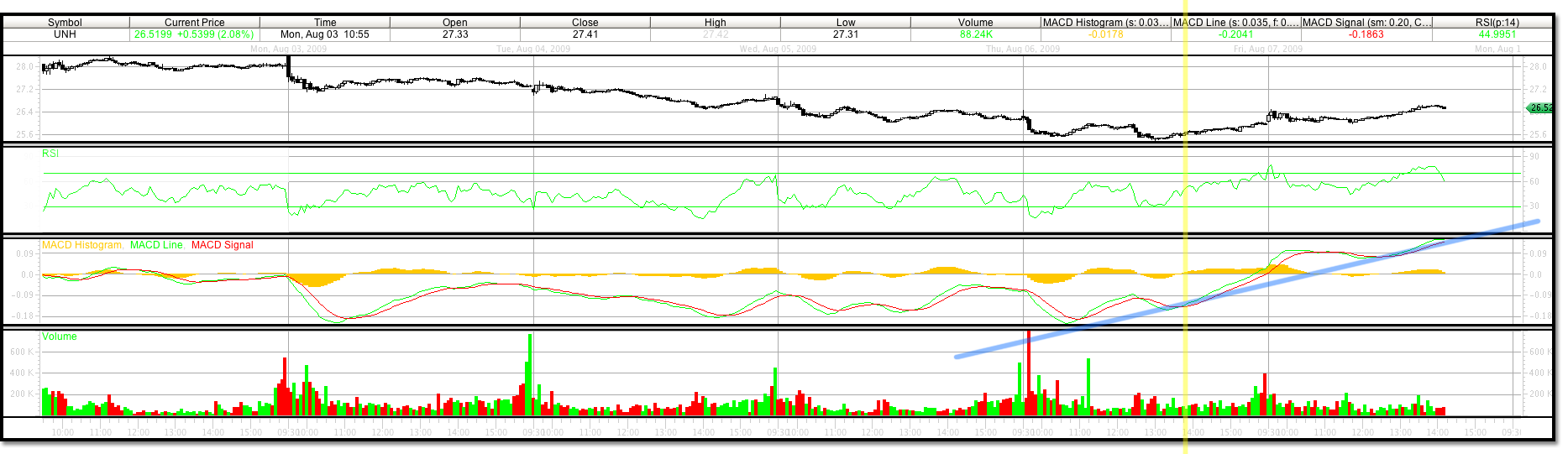Click the tallest red volume bar
The height and width of the screenshot is (454, 1568).
[x=1029, y=373]
